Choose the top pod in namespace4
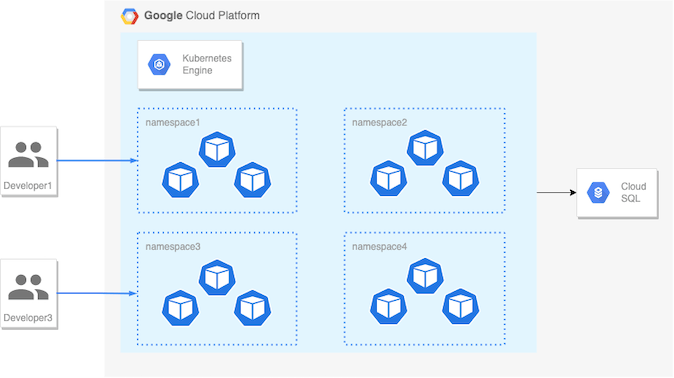The image size is (674, 378). pos(425,276)
